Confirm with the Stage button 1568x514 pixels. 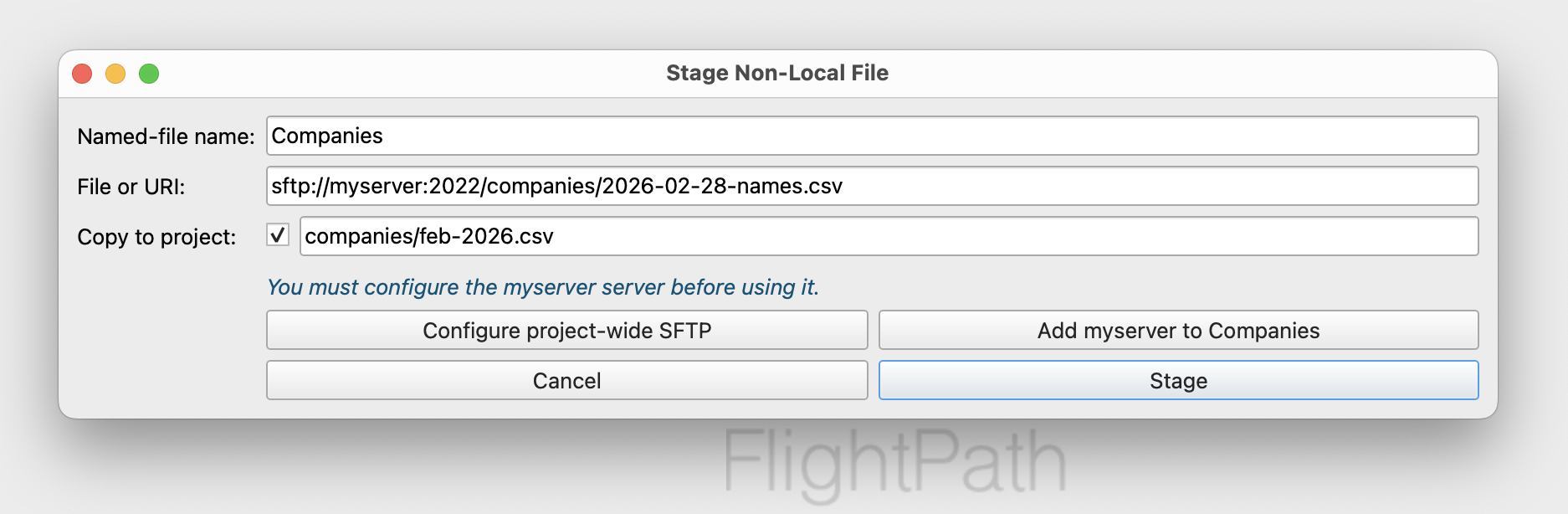(x=1178, y=381)
